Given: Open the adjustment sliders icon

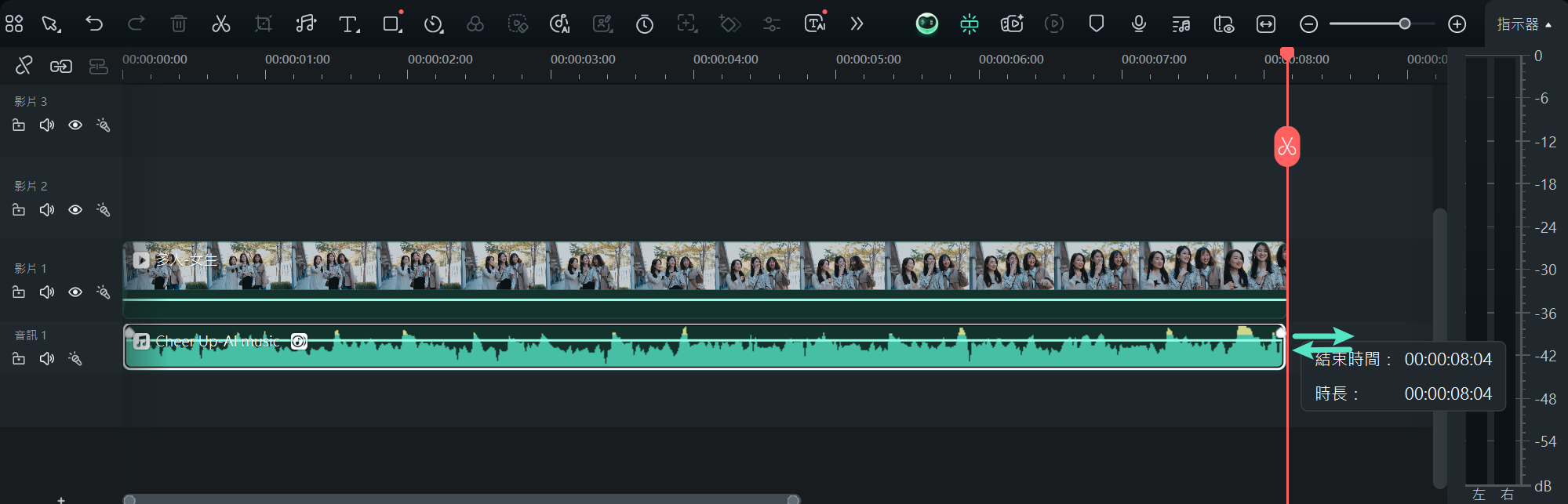Looking at the screenshot, I should [x=772, y=24].
